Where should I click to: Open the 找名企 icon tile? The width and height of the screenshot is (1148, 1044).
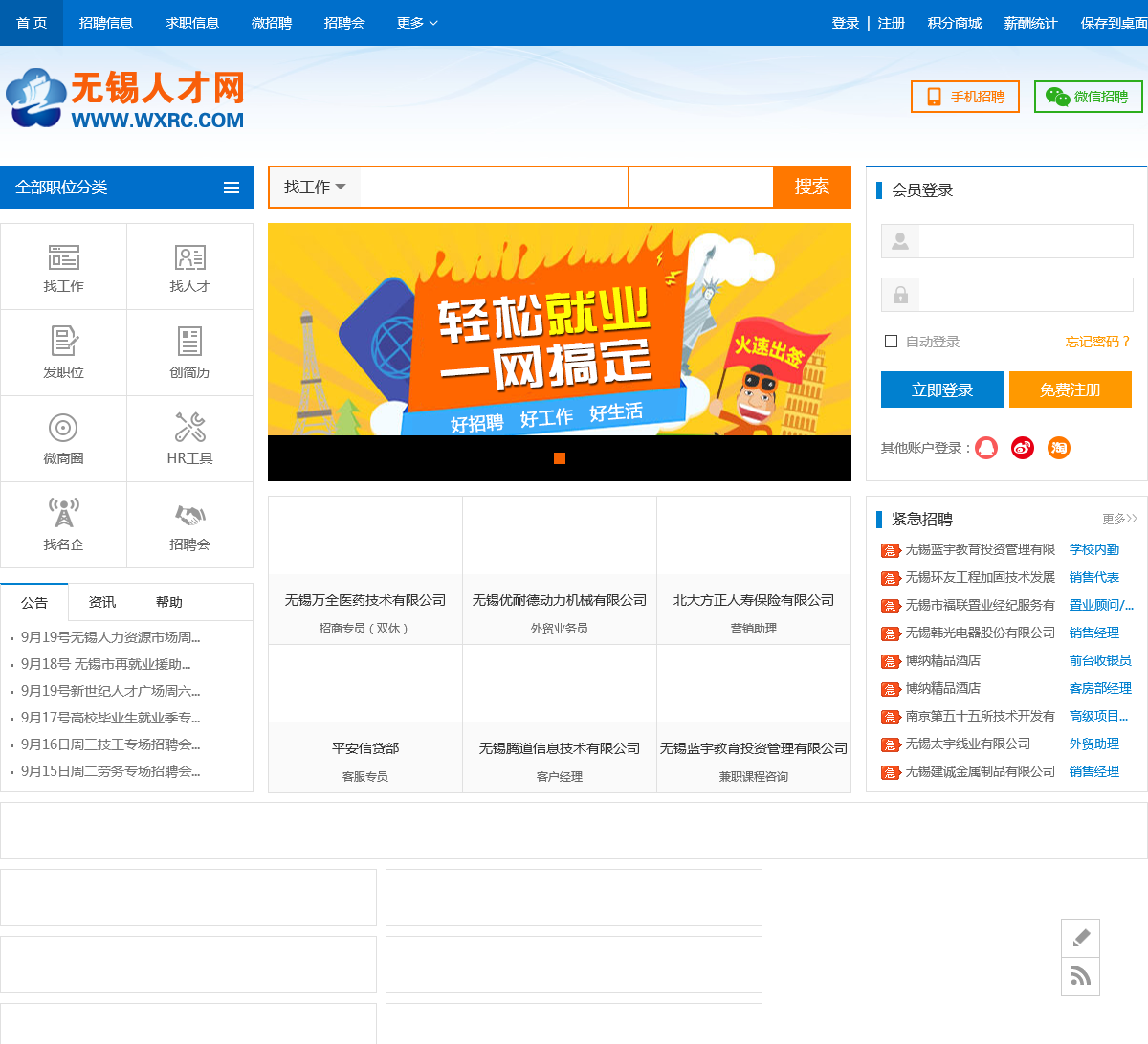63,525
